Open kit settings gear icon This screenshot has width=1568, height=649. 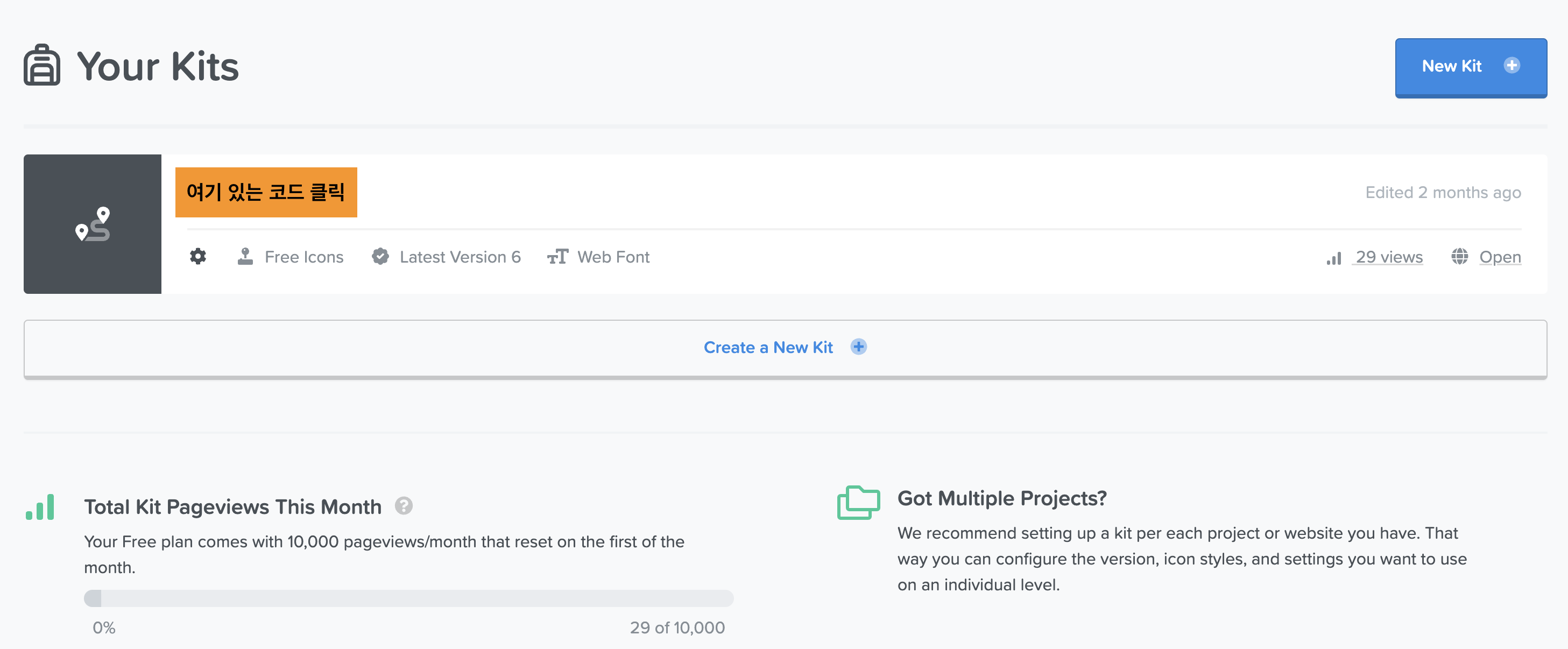tap(198, 256)
